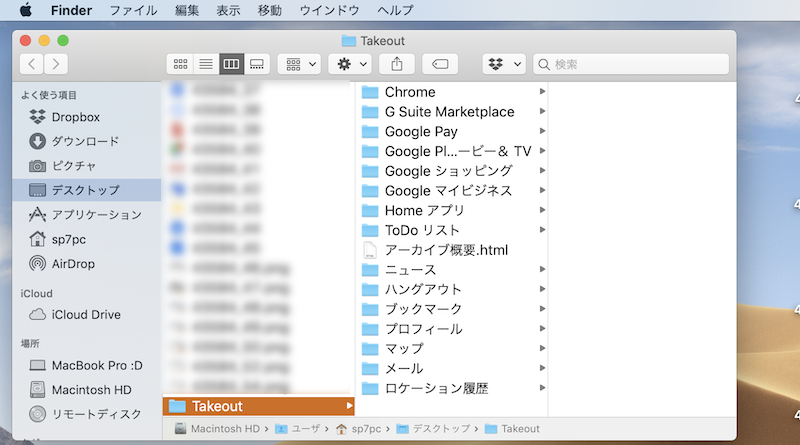
Task: Go forward with the right arrow button
Action: (x=57, y=64)
